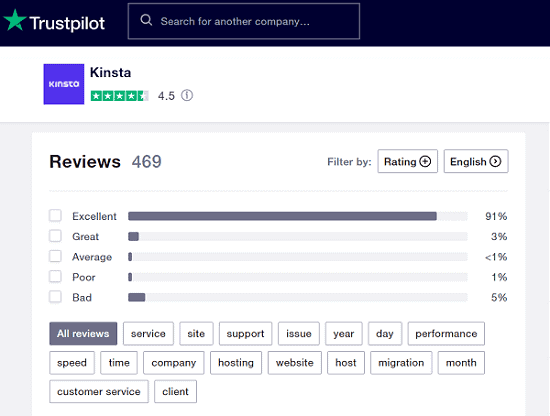Choose the day keyword tag
The image size is (550, 416).
[x=385, y=334]
